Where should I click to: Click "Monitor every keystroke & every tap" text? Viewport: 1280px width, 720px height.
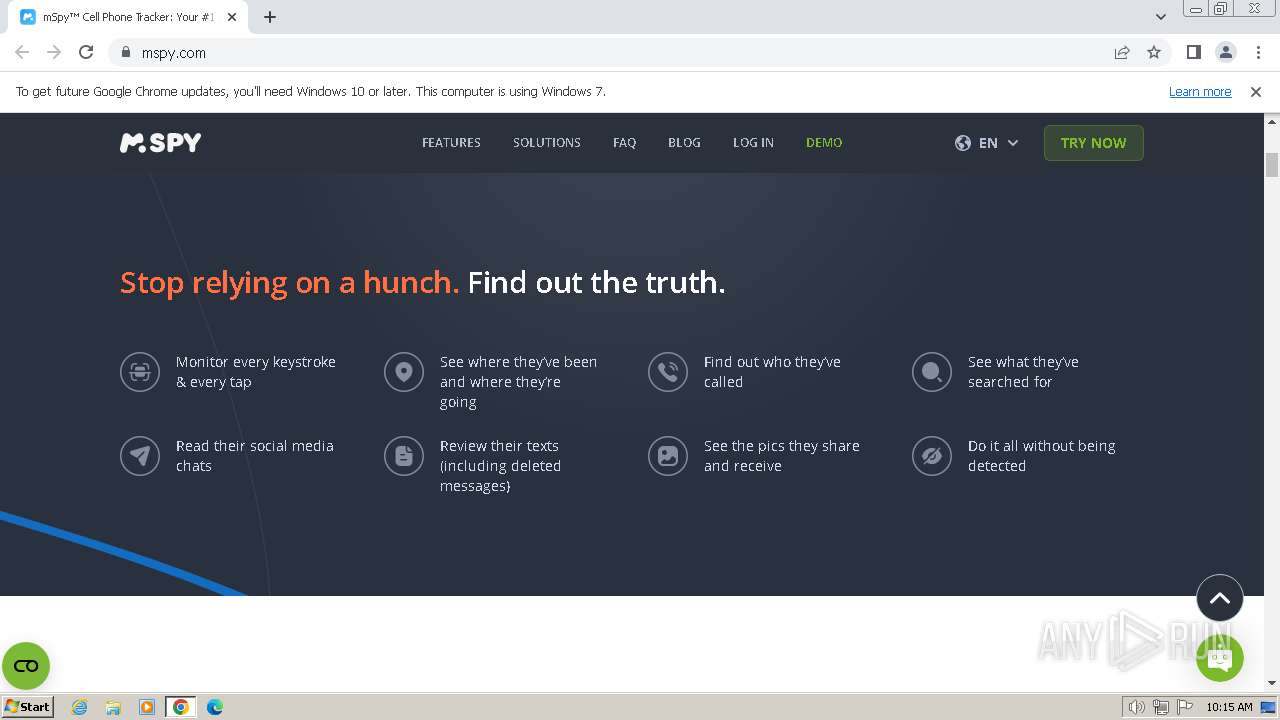point(256,372)
